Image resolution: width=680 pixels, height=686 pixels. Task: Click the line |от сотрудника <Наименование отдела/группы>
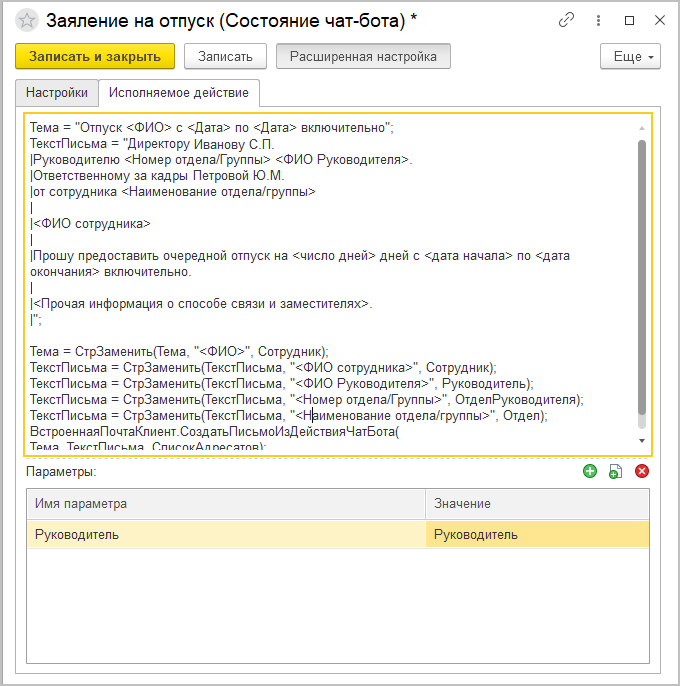[x=173, y=192]
